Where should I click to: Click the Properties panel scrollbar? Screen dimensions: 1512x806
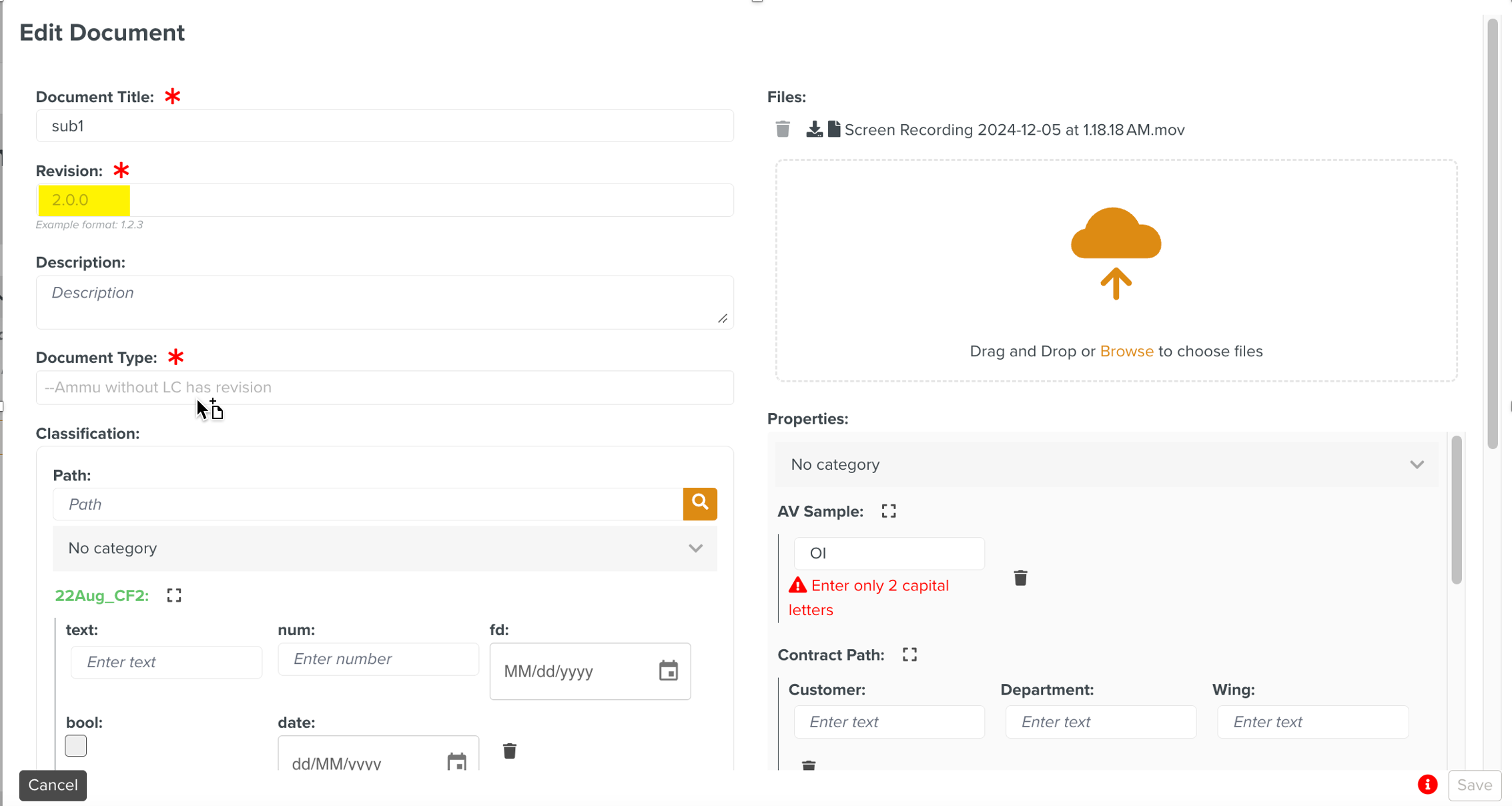1456,510
